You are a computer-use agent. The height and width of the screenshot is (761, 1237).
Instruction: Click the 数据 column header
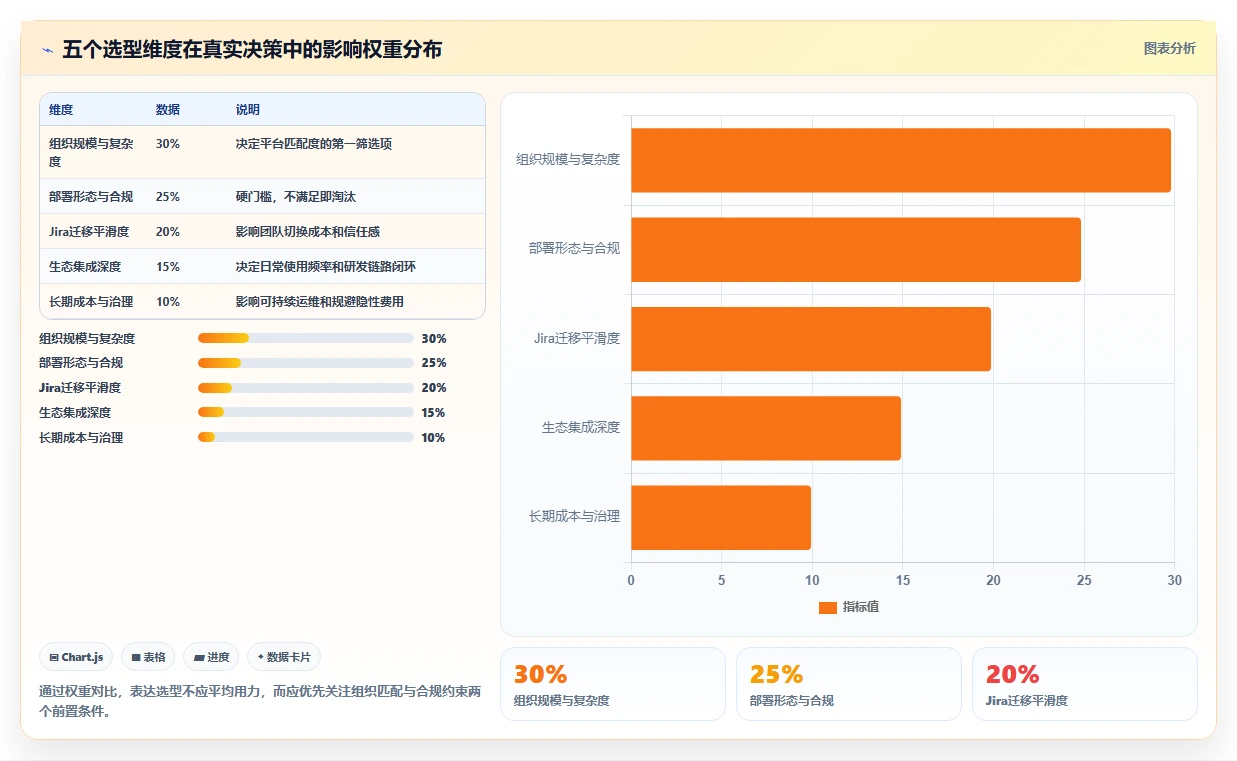pyautogui.click(x=168, y=110)
